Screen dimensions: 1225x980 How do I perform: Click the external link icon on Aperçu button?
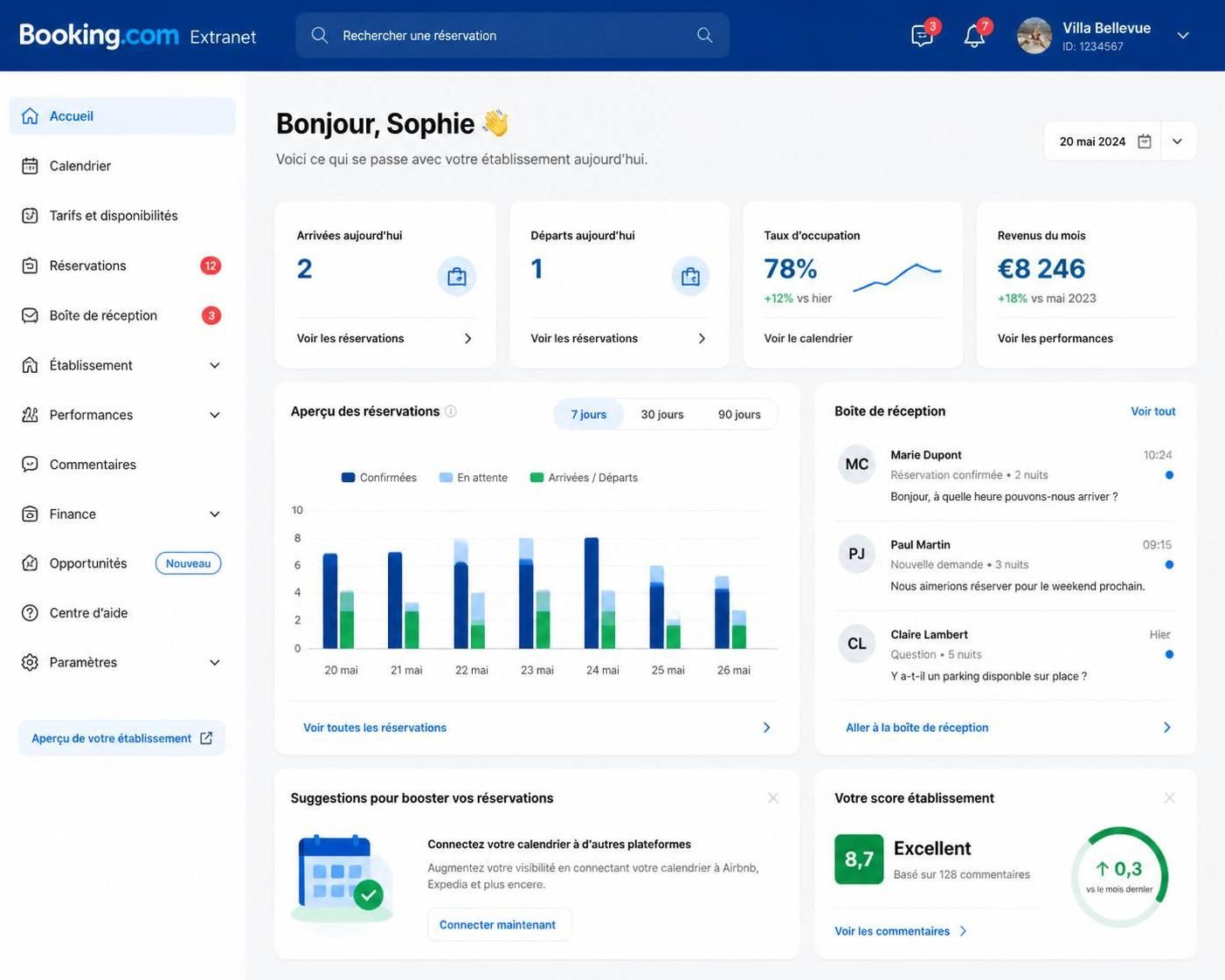click(206, 738)
